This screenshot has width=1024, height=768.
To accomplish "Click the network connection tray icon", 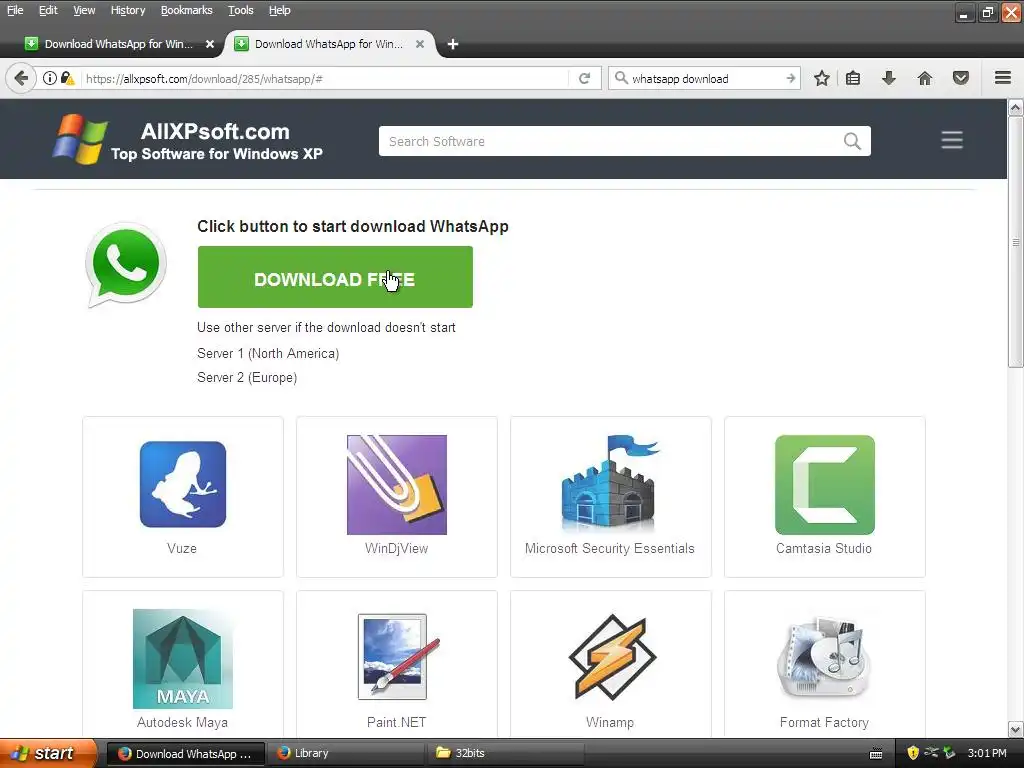I will pyautogui.click(x=931, y=753).
